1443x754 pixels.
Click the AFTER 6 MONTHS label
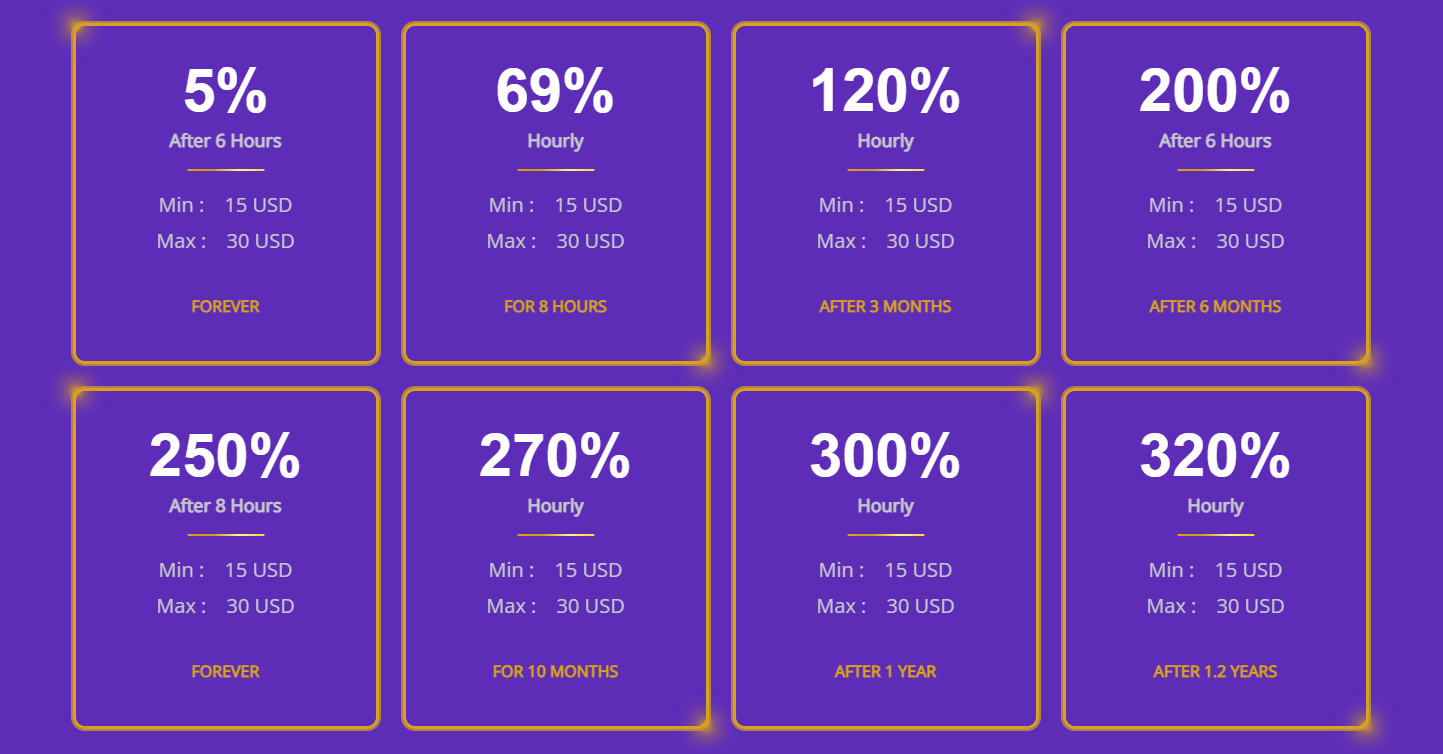coord(1215,306)
